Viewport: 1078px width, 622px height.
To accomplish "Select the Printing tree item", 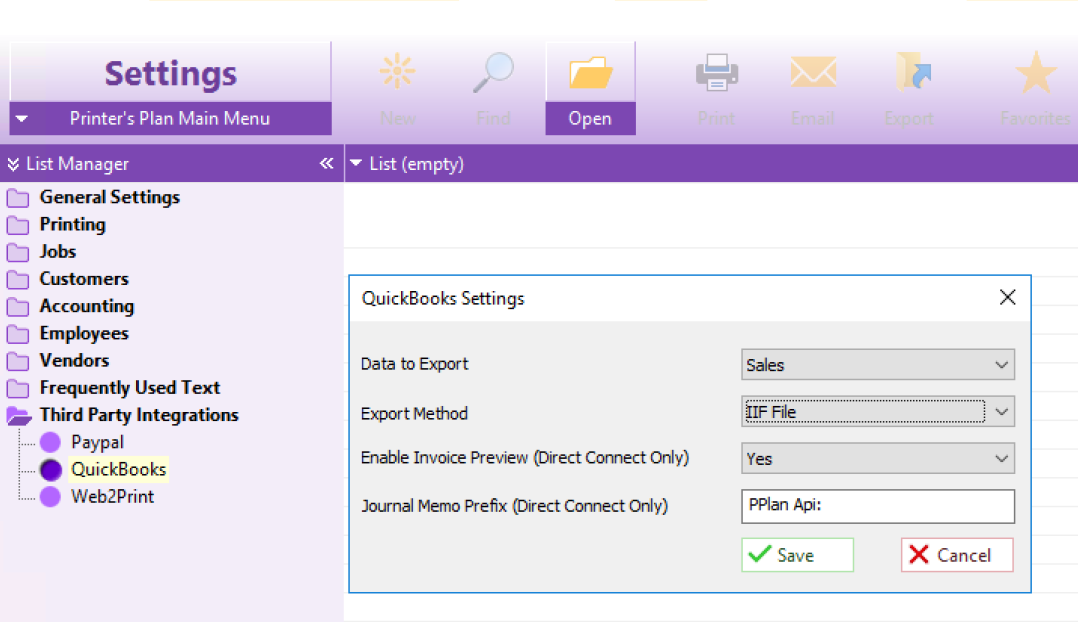I will 73,225.
